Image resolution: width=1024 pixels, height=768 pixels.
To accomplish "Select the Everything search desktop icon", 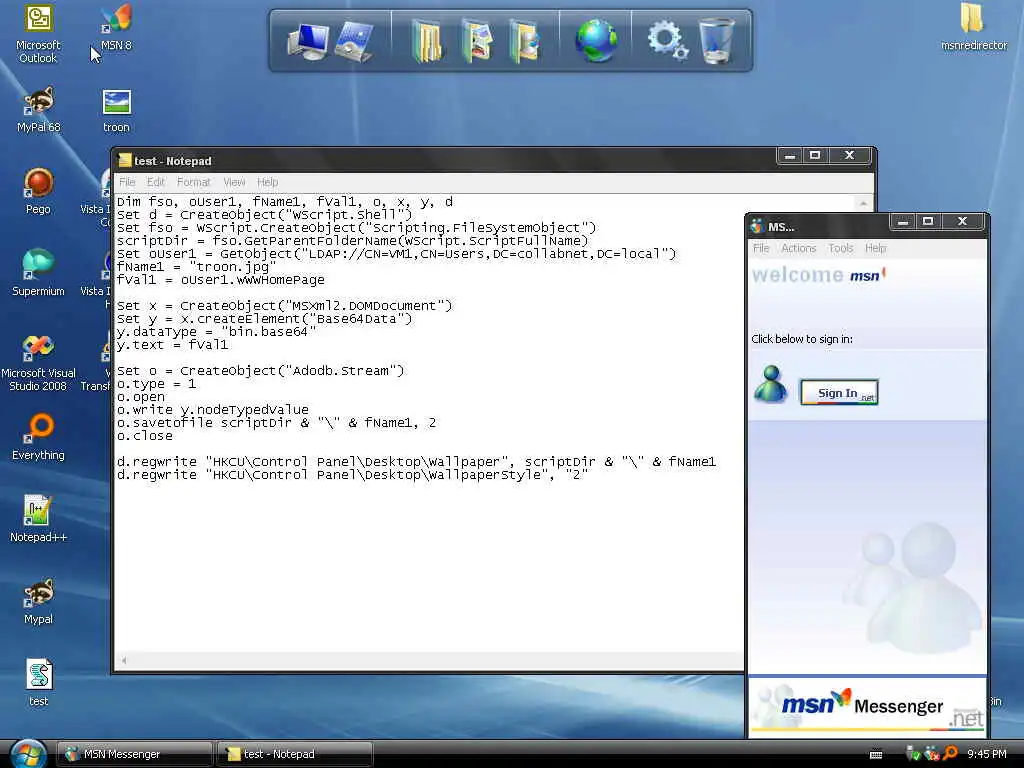I will click(x=38, y=438).
